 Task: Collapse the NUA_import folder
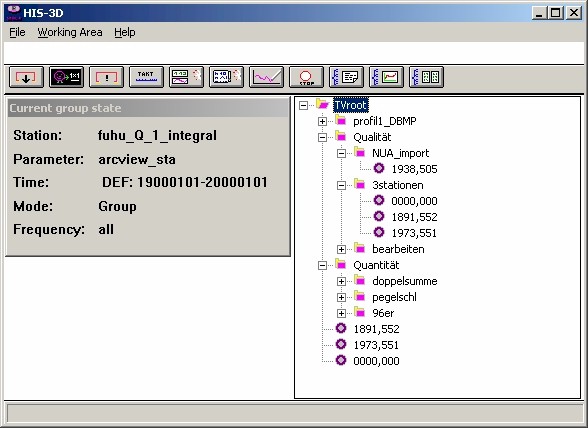pos(341,153)
